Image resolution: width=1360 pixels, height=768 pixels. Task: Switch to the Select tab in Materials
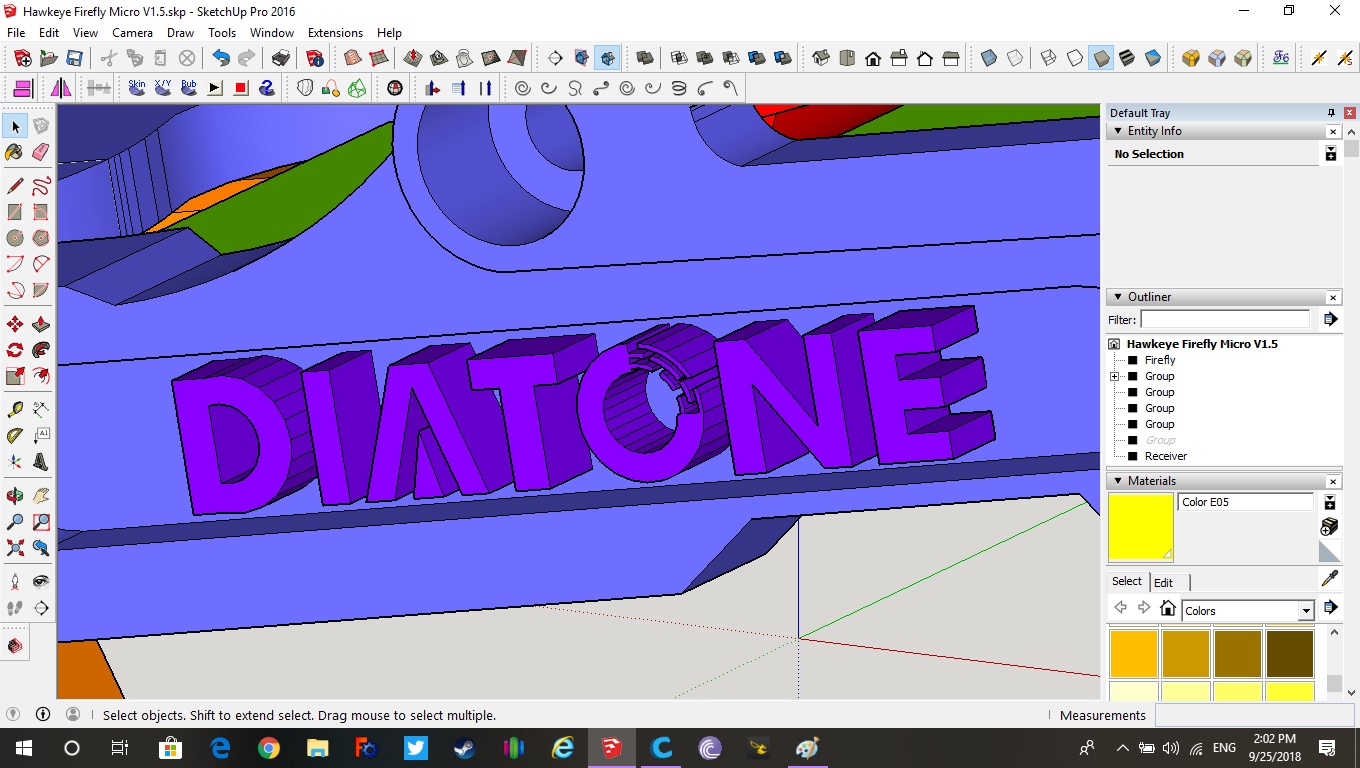1127,581
